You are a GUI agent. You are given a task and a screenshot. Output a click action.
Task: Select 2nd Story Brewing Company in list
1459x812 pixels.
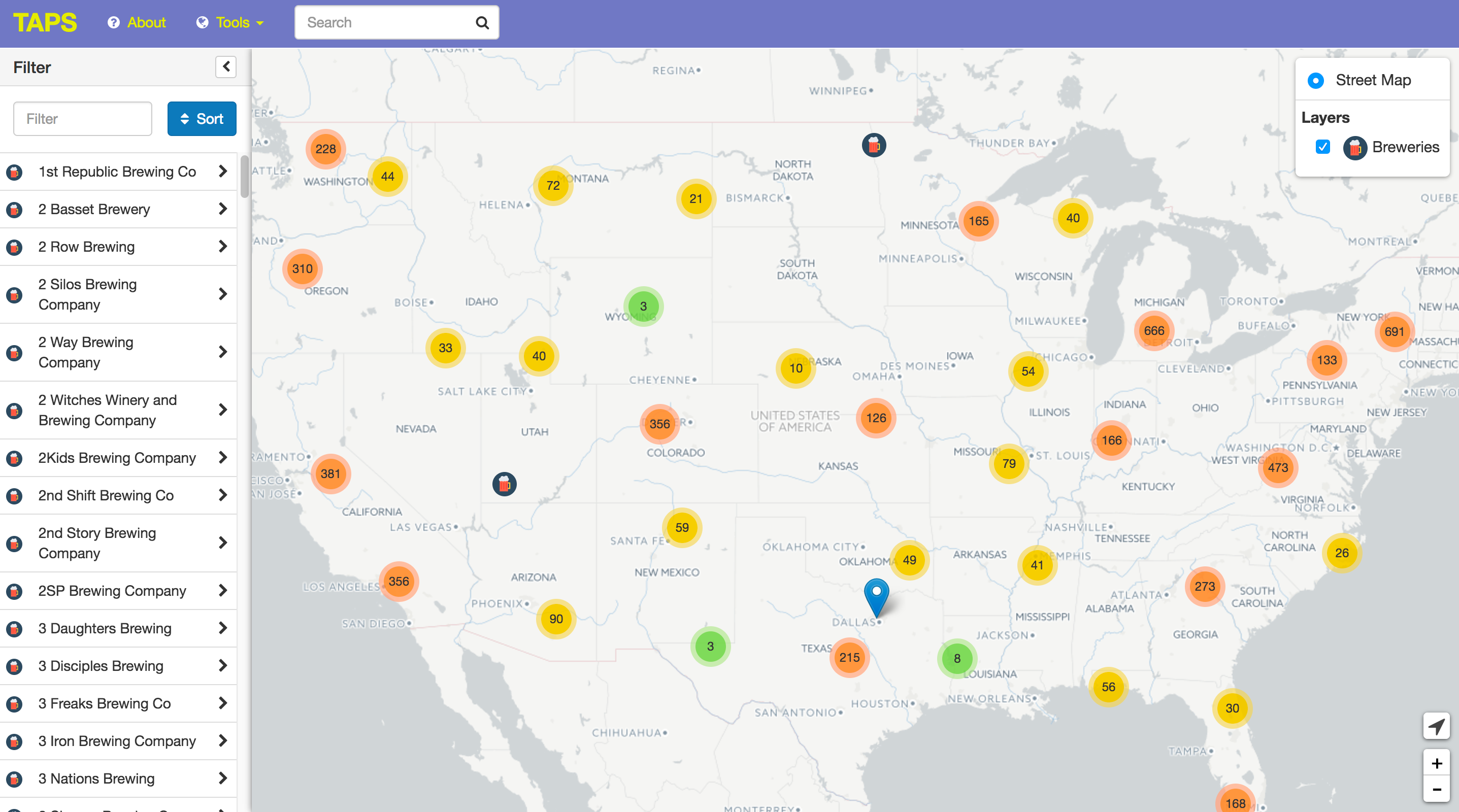click(118, 543)
